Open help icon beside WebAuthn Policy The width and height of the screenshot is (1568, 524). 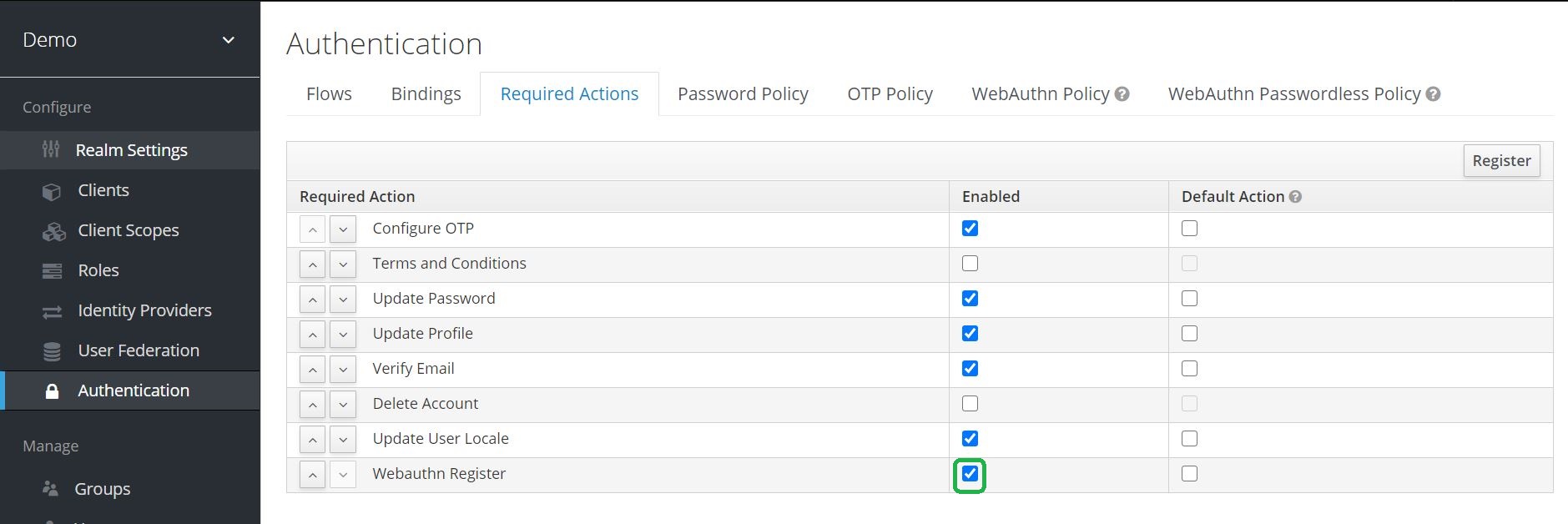tap(1122, 94)
